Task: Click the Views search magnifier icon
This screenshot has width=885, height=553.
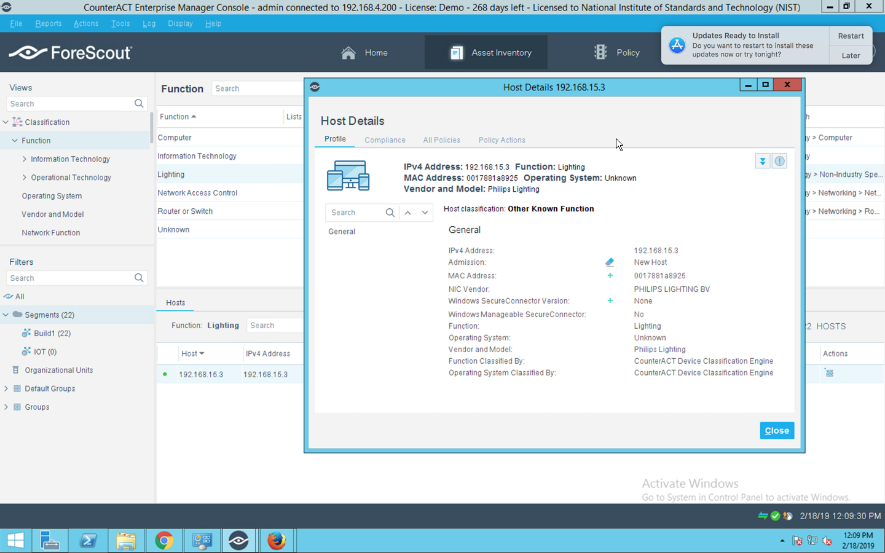Action: [139, 104]
